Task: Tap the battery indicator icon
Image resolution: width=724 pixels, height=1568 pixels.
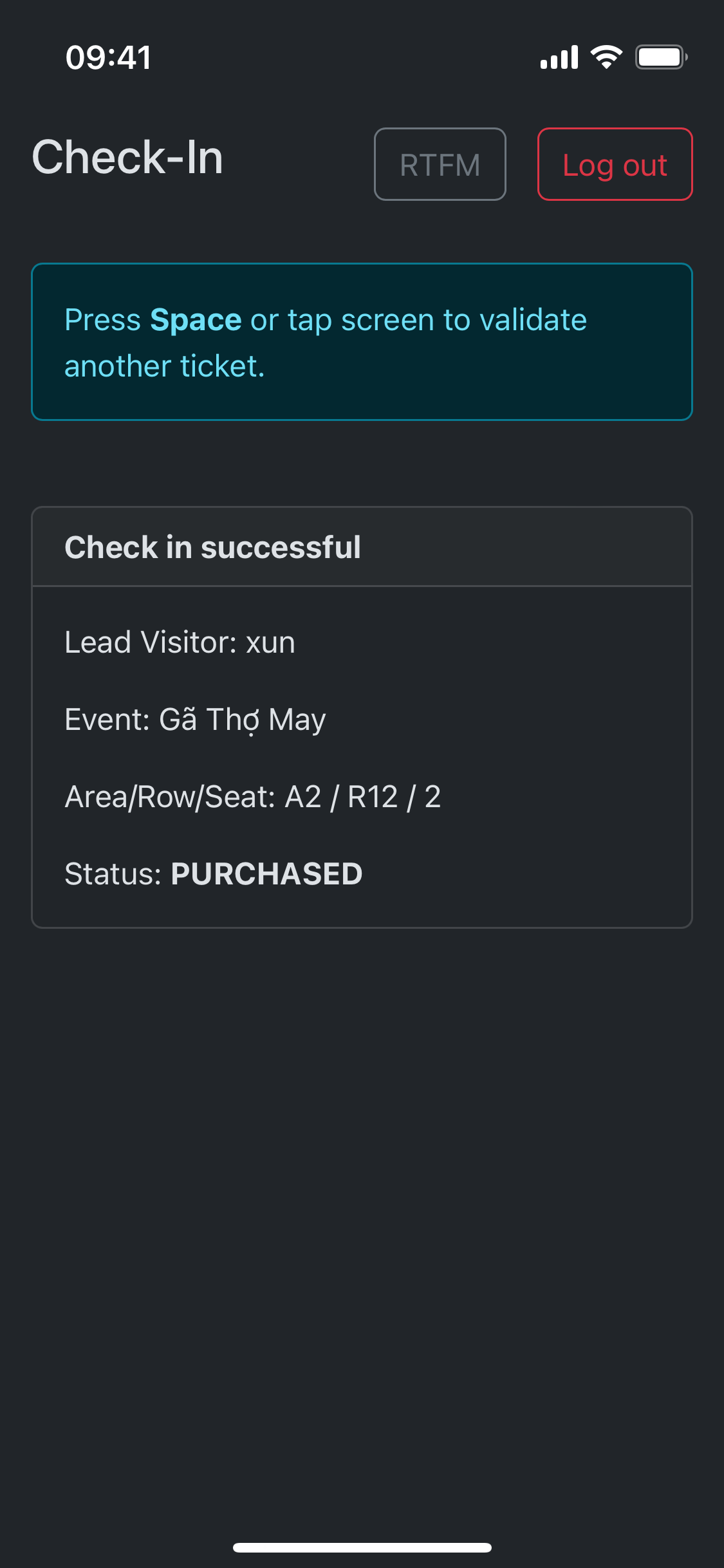Action: tap(661, 57)
